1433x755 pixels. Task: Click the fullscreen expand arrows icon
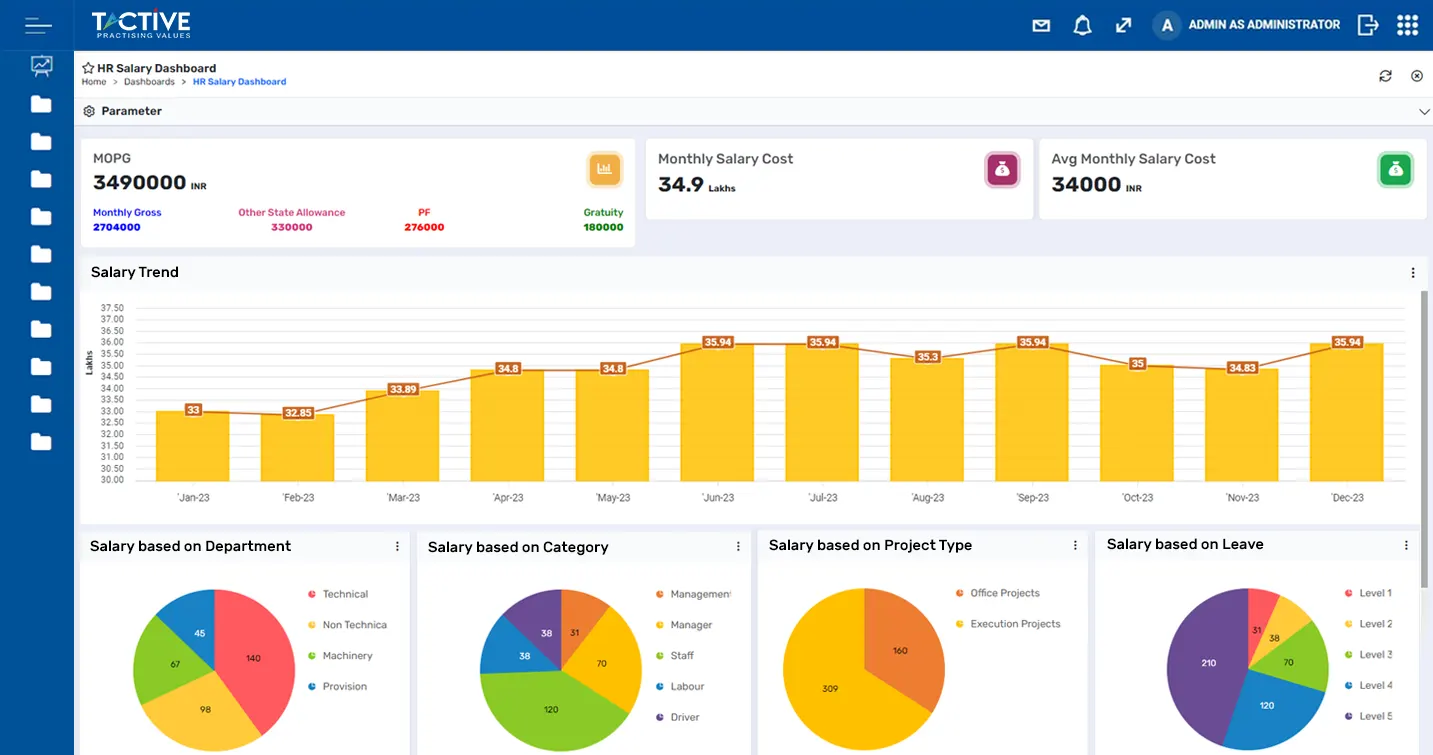coord(1123,24)
